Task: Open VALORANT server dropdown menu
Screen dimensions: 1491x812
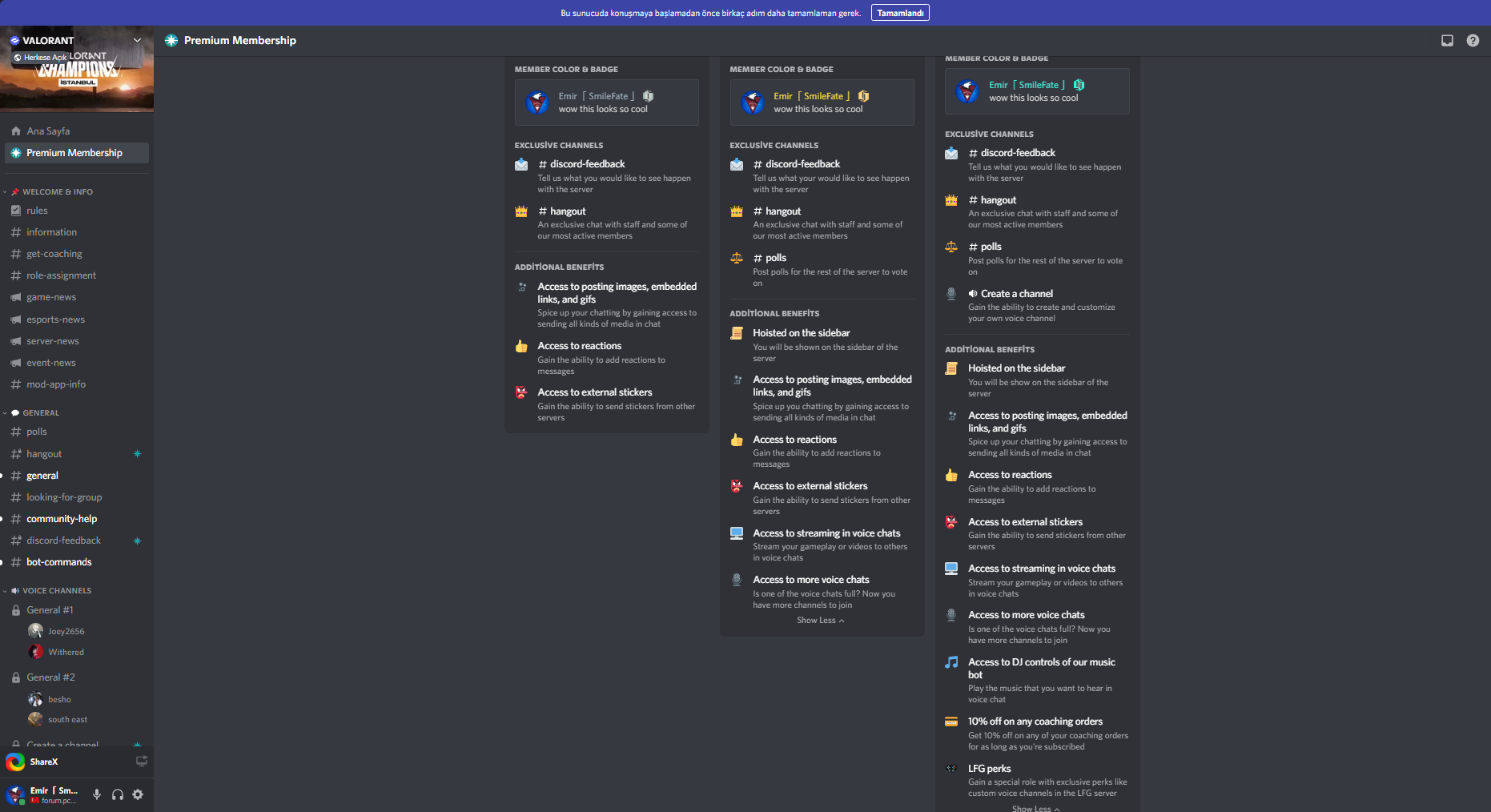Action: (x=137, y=40)
